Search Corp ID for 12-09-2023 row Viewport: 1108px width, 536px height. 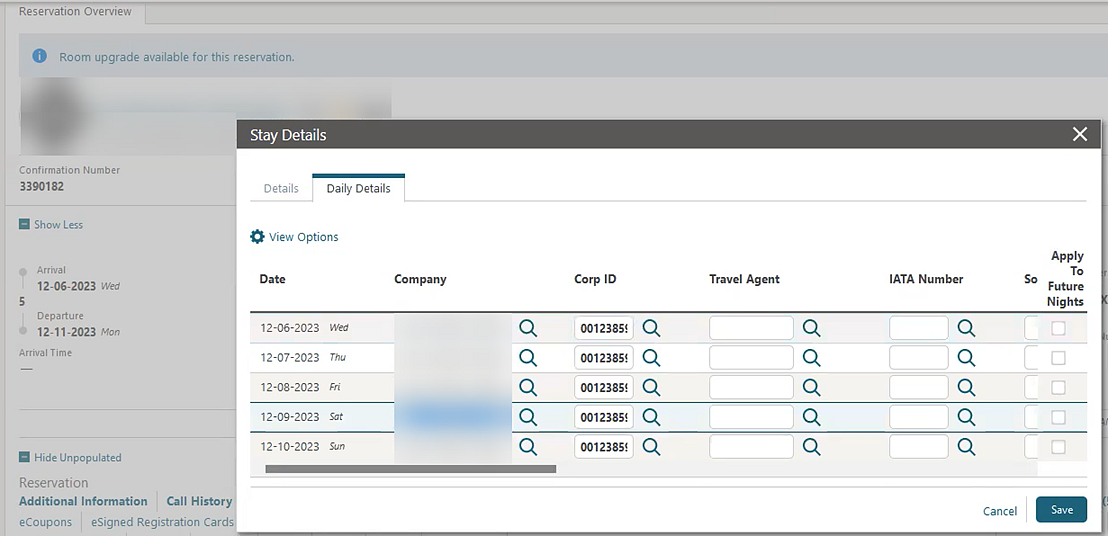651,417
